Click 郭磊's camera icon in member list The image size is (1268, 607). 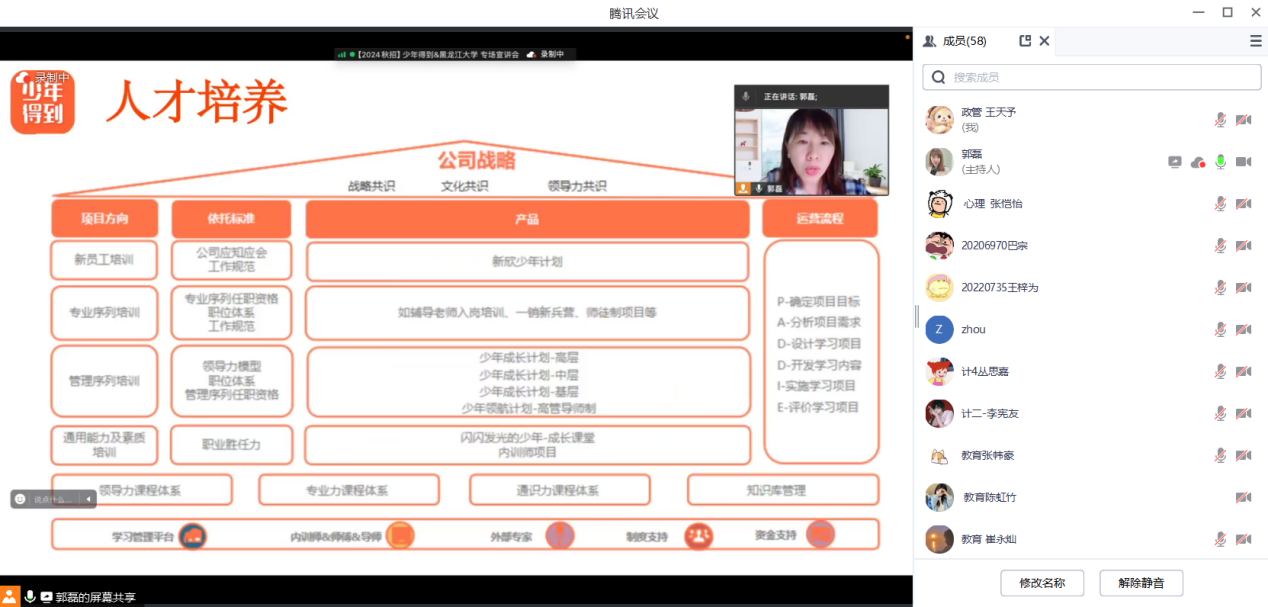(1243, 162)
